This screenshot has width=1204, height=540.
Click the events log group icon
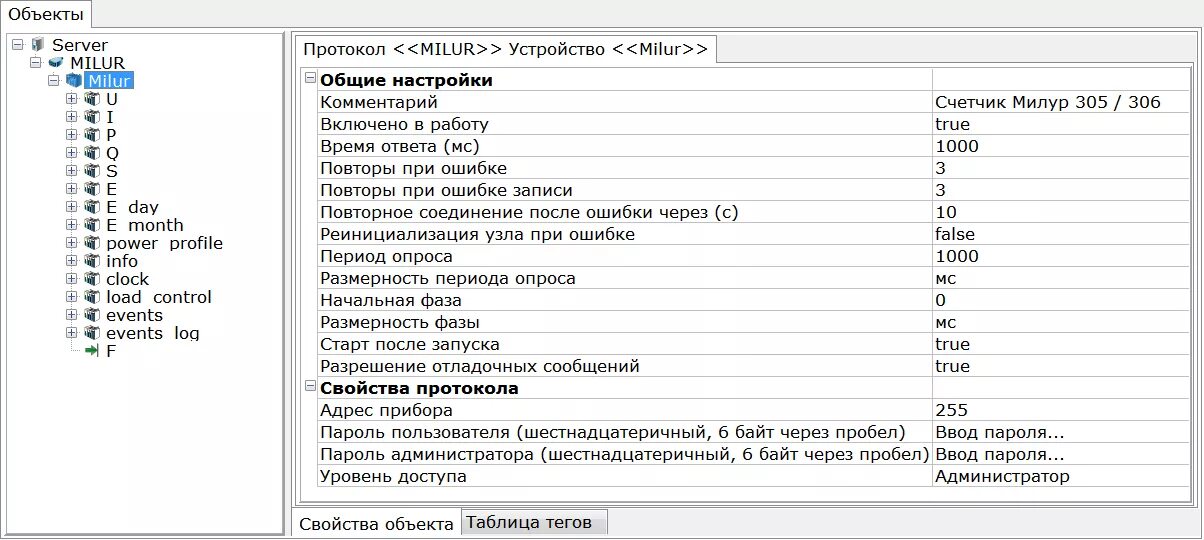click(x=92, y=333)
